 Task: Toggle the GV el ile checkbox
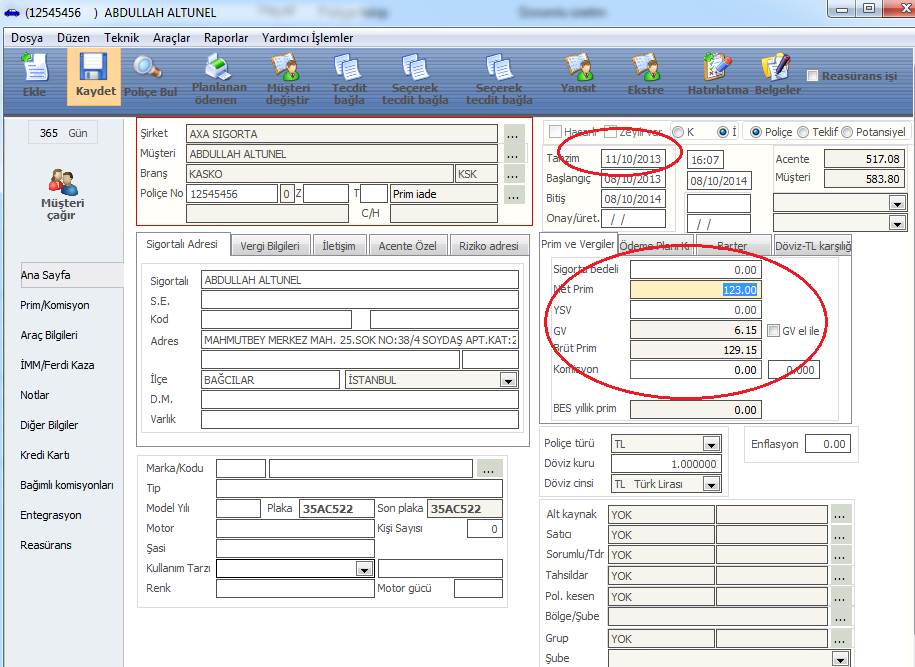[x=773, y=330]
